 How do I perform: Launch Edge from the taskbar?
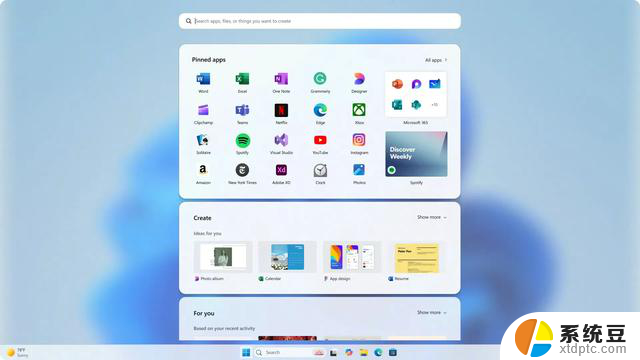pos(378,353)
